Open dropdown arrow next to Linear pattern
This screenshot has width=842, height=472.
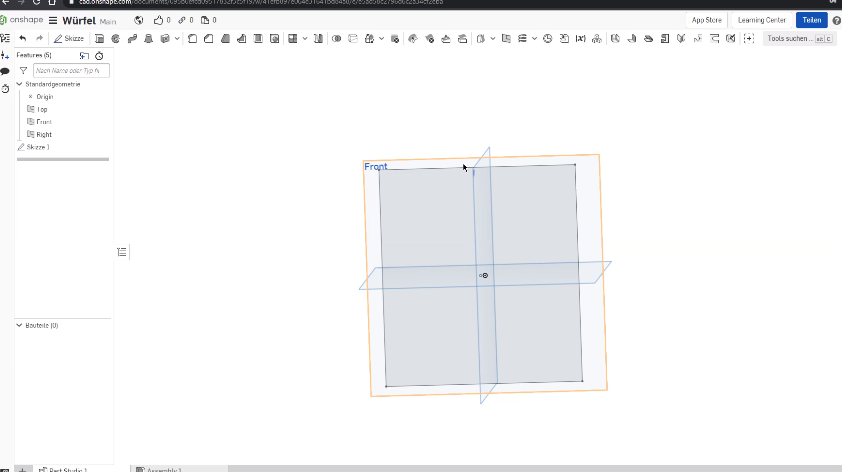pyautogui.click(x=304, y=38)
